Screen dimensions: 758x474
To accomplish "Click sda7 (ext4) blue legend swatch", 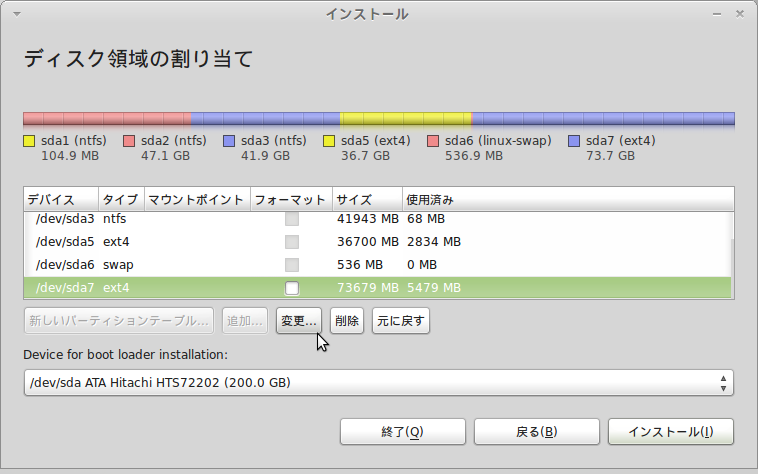I will pos(574,141).
